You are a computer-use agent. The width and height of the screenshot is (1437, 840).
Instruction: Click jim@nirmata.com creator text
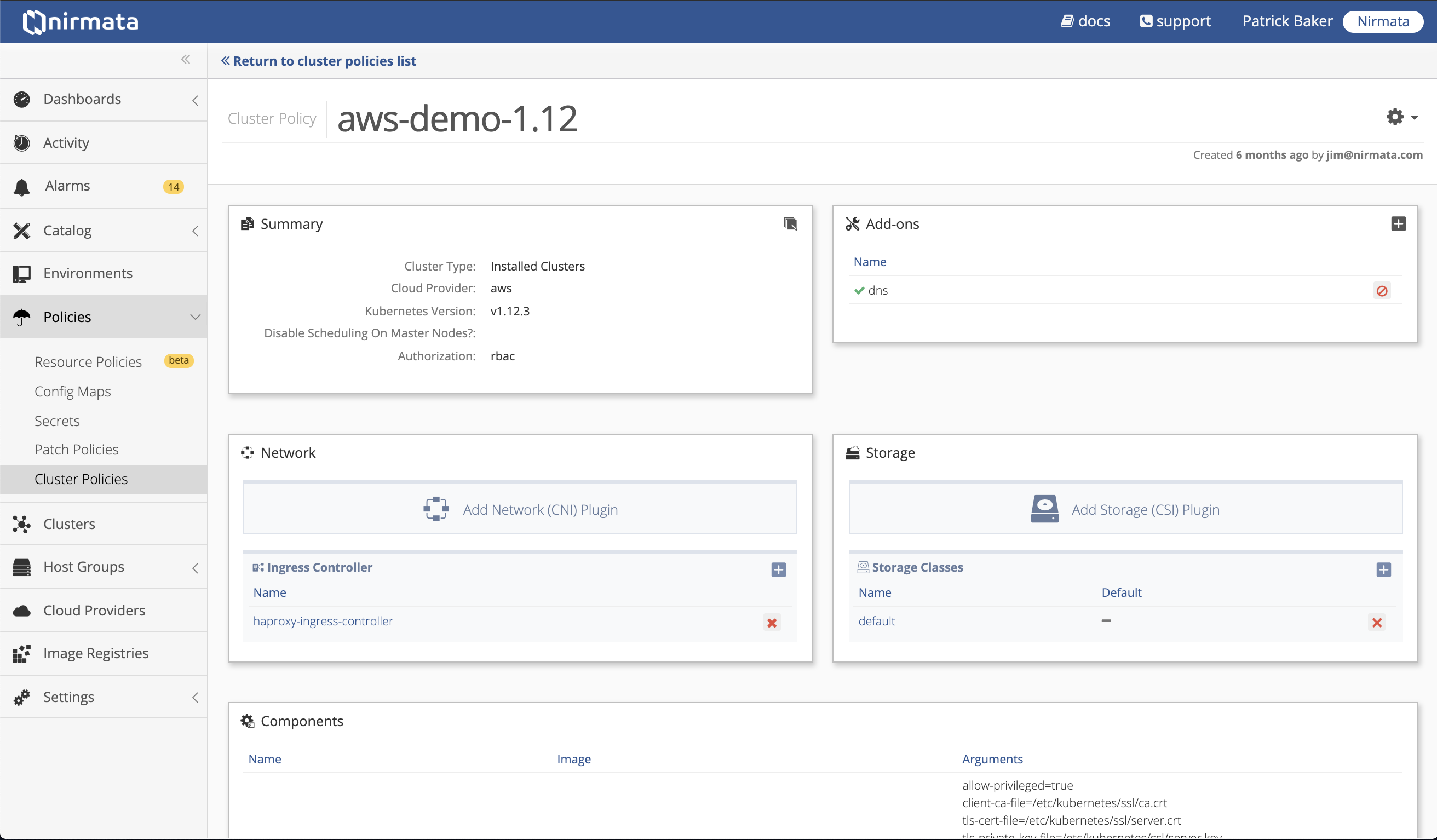click(1373, 154)
